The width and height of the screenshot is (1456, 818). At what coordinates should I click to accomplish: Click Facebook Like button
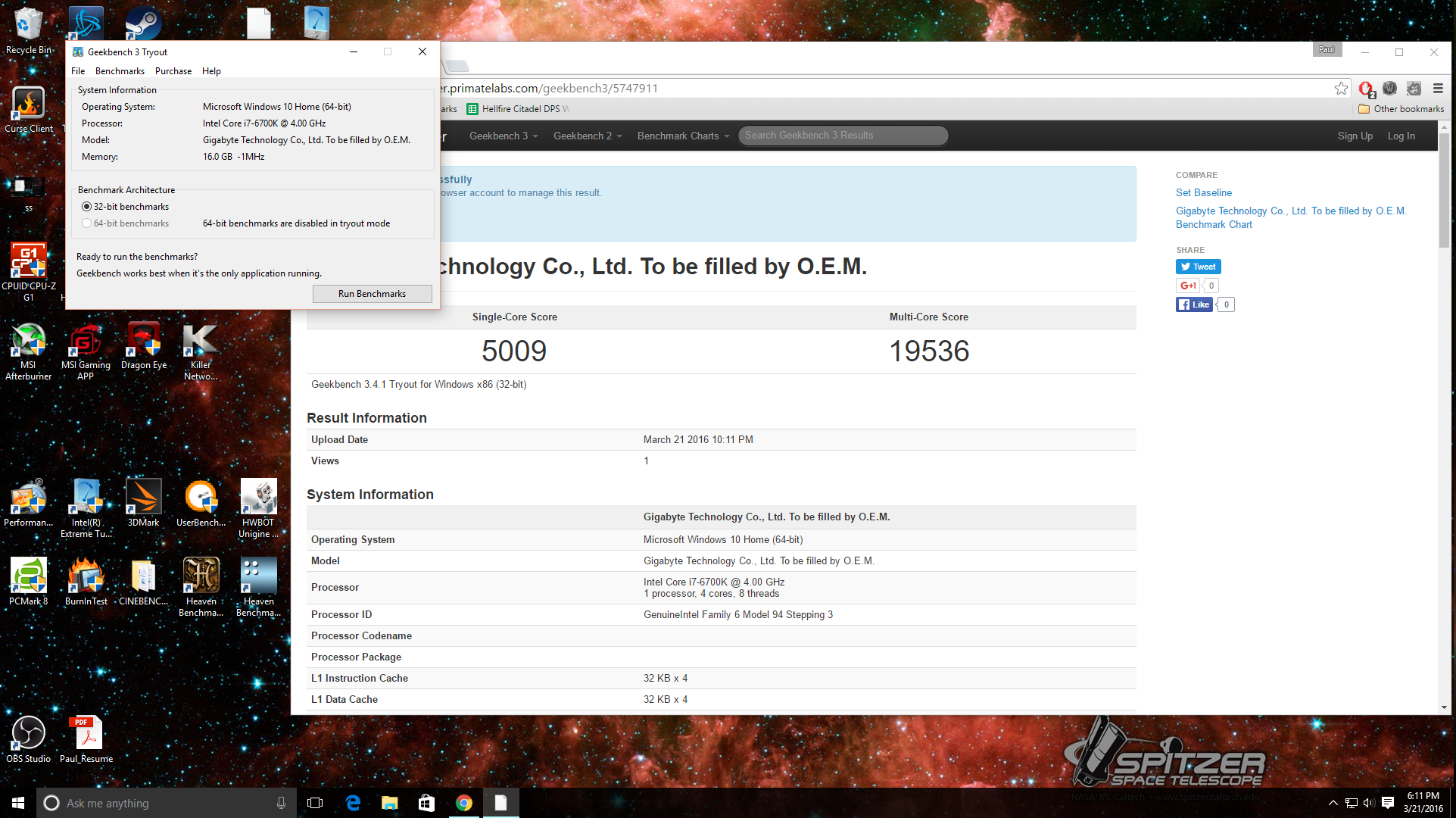point(1194,304)
